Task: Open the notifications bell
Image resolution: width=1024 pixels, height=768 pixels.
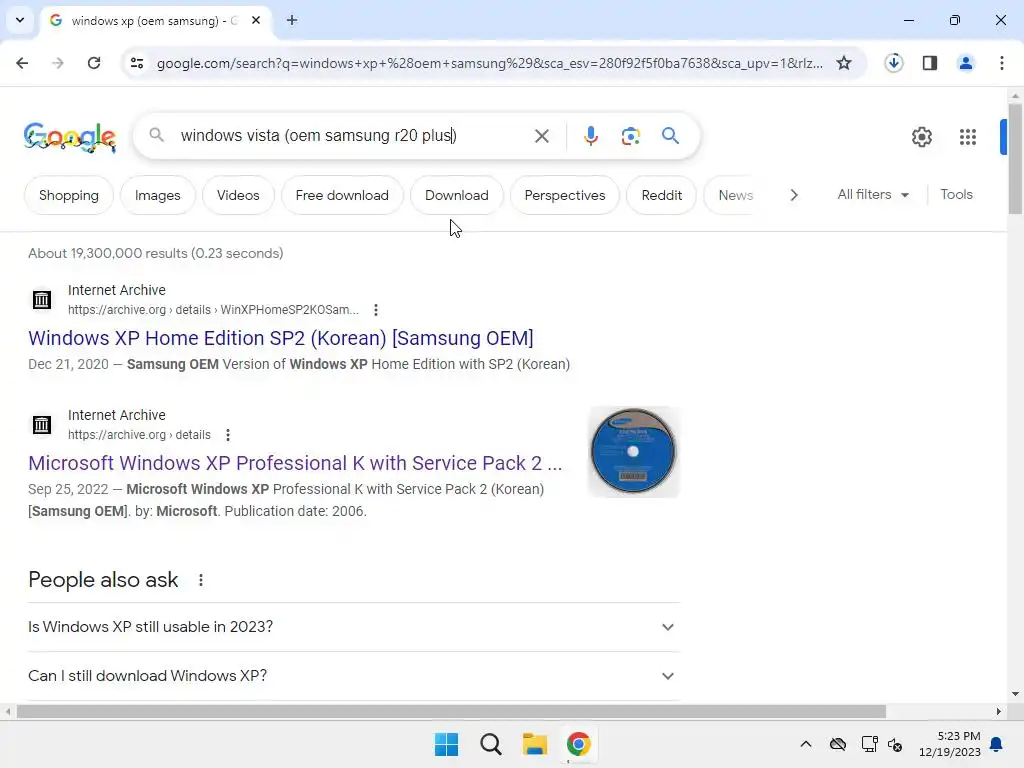Action: point(997,744)
